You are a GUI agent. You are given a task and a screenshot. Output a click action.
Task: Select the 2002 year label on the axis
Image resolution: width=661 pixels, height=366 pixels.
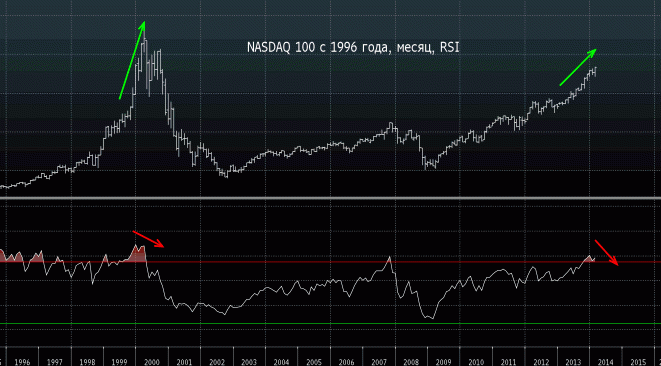pyautogui.click(x=217, y=362)
